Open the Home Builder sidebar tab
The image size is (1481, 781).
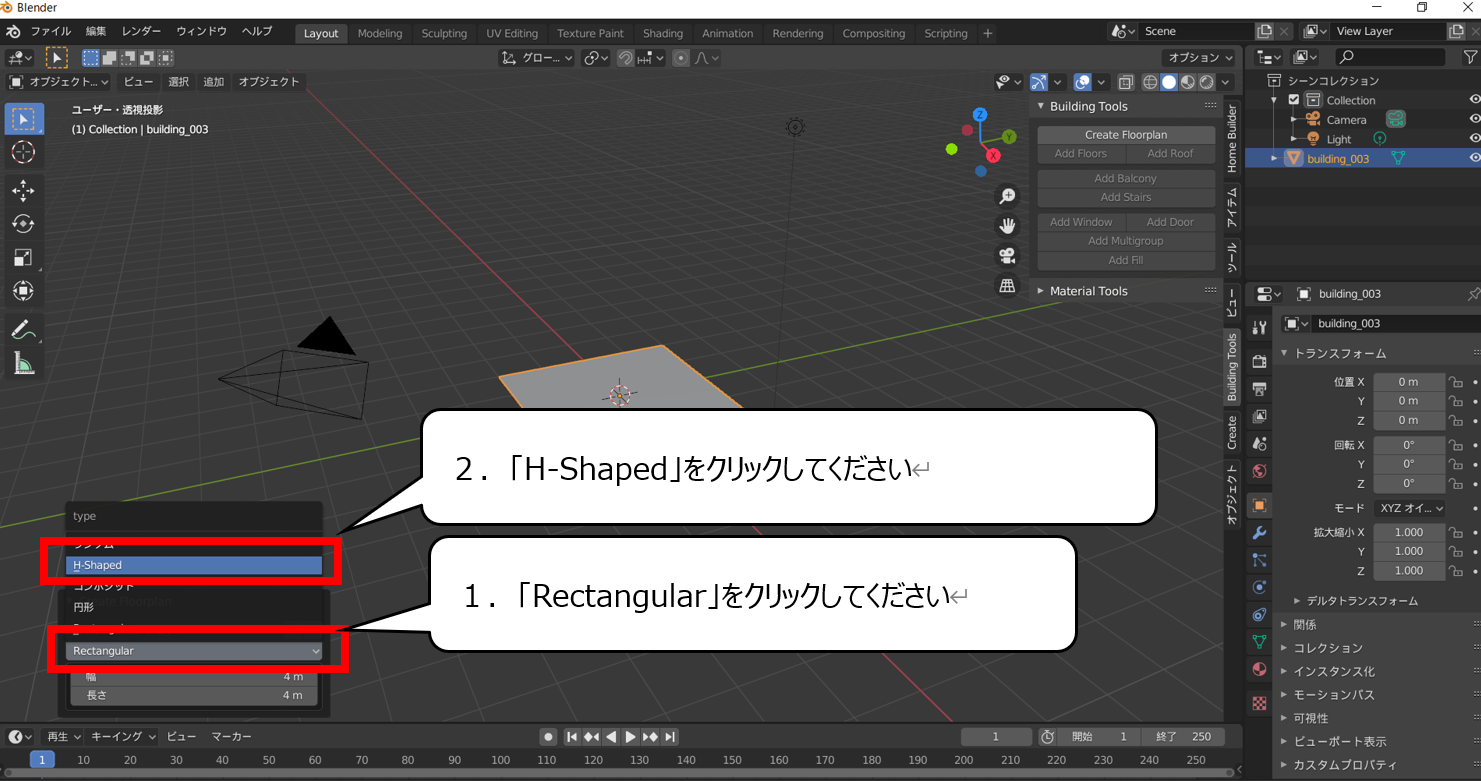pyautogui.click(x=1232, y=138)
